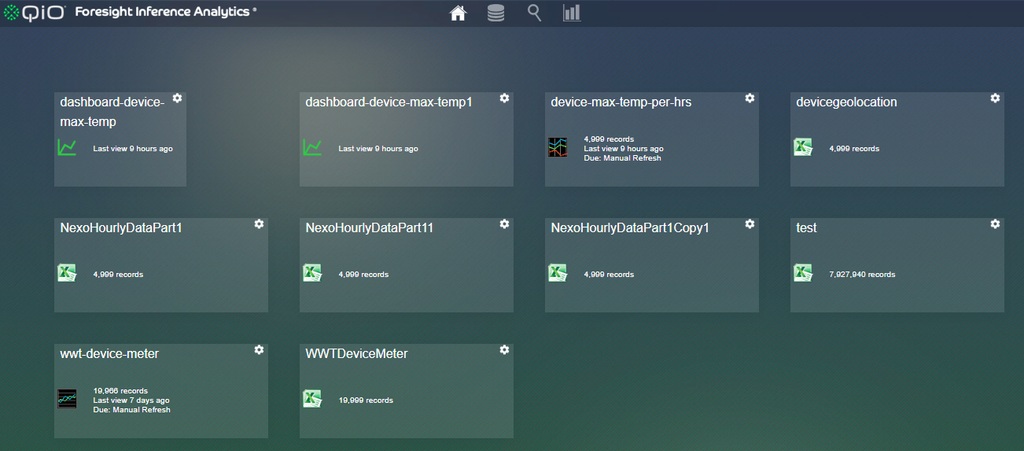Click '4,999 records' on NexoHourlyDataPart1Copy1 card

[609, 274]
